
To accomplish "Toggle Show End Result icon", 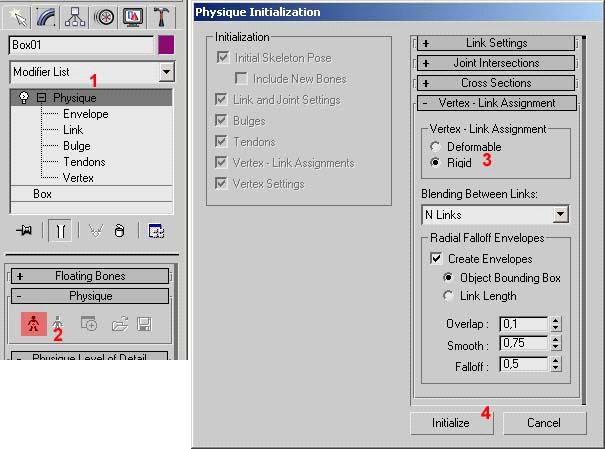I will [x=60, y=231].
